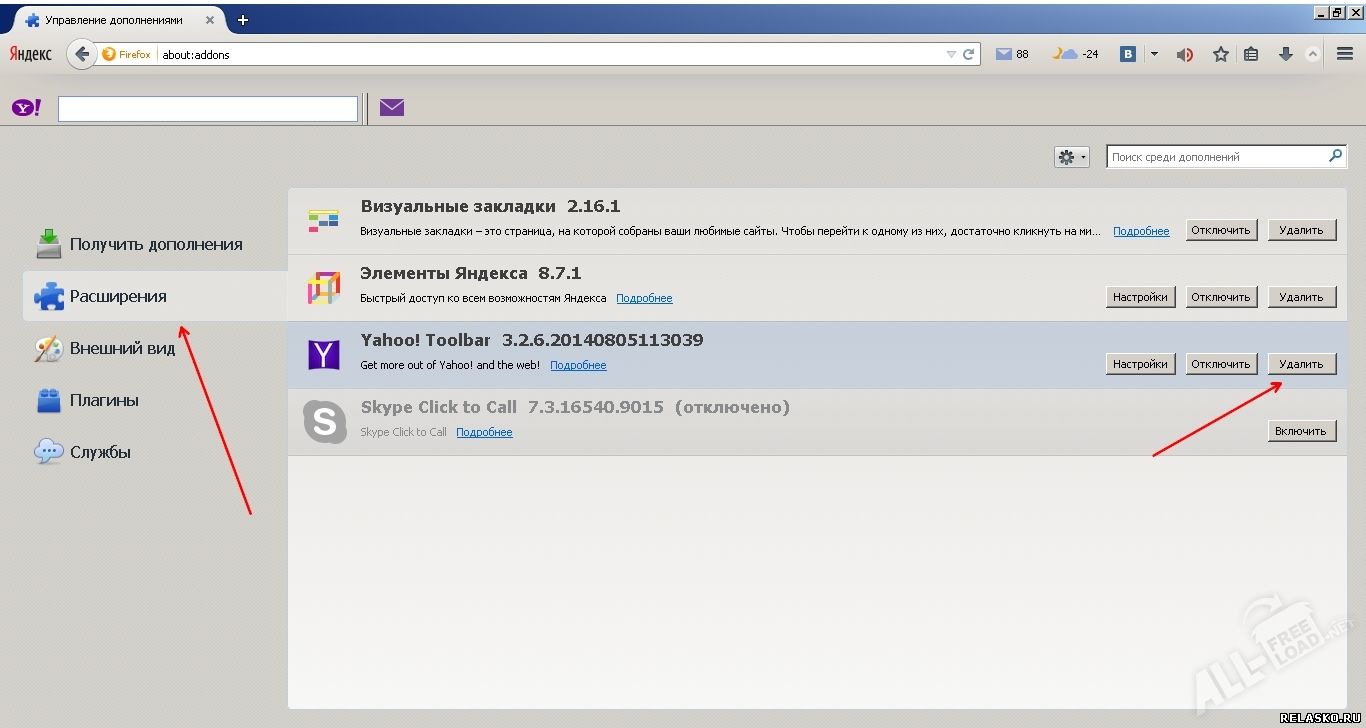Open Подробнее link for Skype Click to Call
Screen dimensions: 1366x728
(x=484, y=432)
